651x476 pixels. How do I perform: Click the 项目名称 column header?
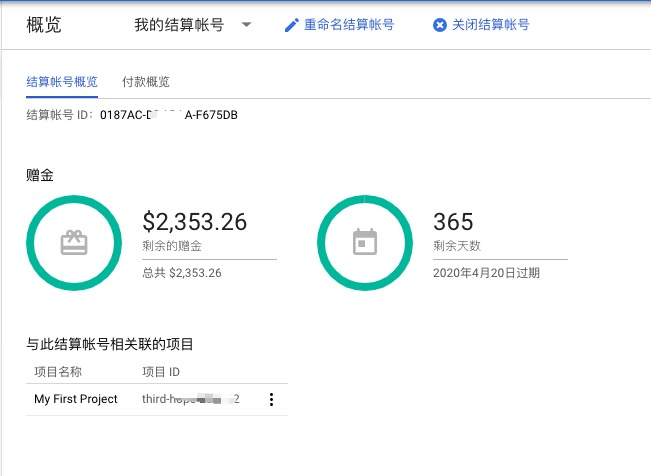tap(61, 372)
